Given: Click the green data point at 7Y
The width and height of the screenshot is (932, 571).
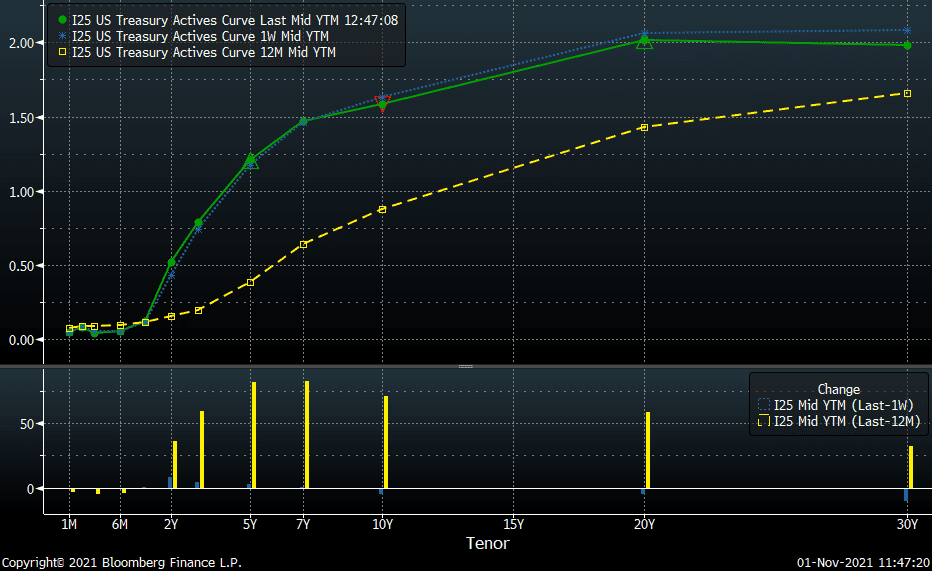Looking at the screenshot, I should (303, 121).
